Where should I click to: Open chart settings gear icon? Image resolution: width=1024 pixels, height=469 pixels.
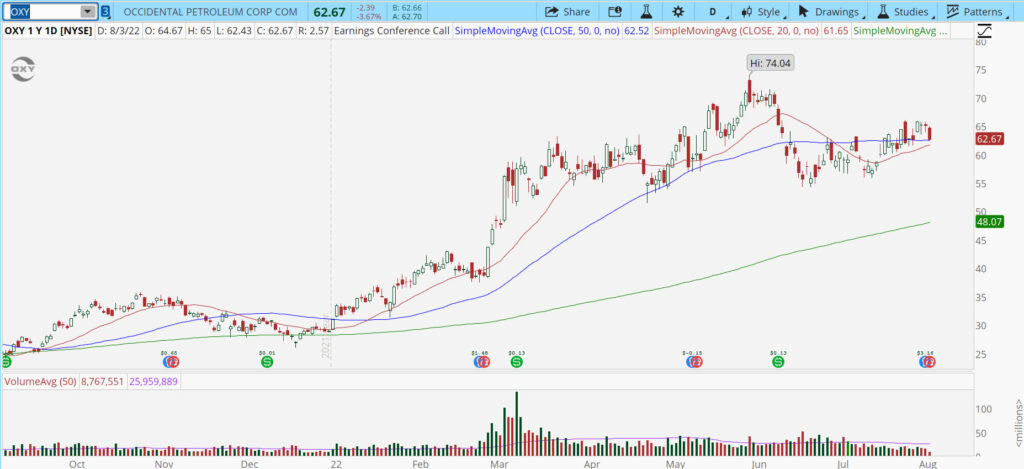[678, 12]
